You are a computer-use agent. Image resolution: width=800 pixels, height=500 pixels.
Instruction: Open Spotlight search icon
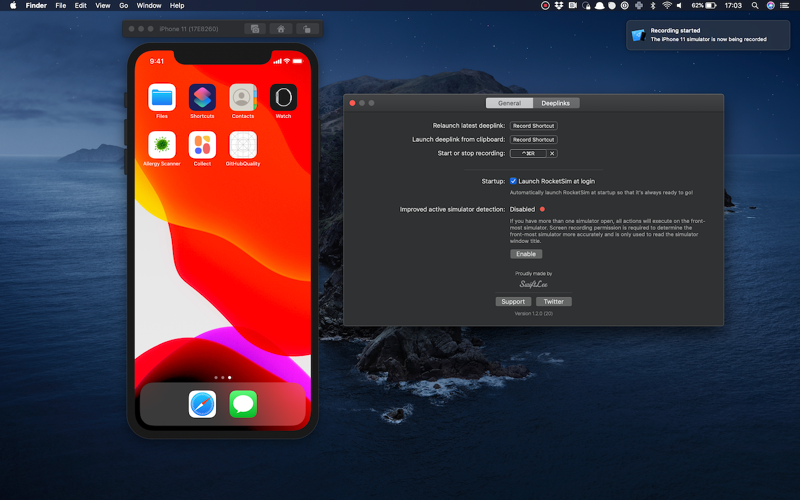tap(755, 6)
